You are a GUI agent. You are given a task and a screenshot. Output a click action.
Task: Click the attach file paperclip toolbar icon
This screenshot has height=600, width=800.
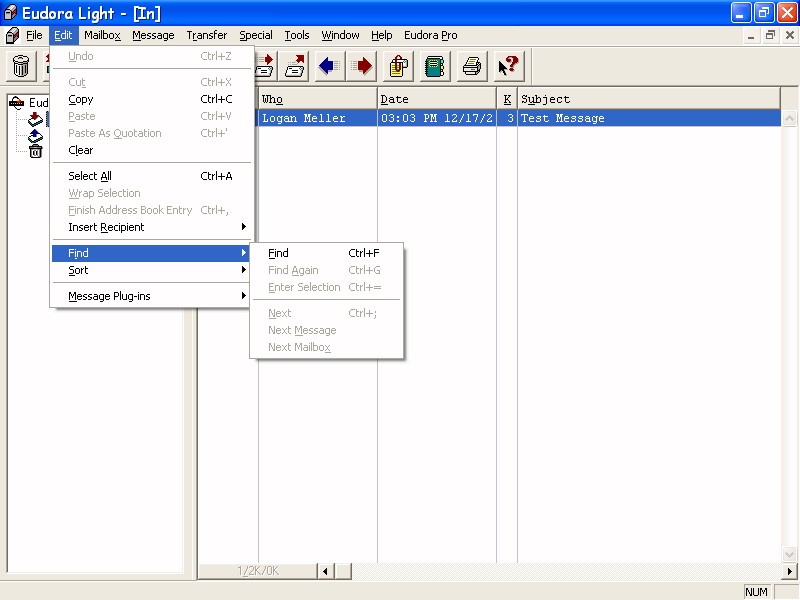[x=398, y=66]
